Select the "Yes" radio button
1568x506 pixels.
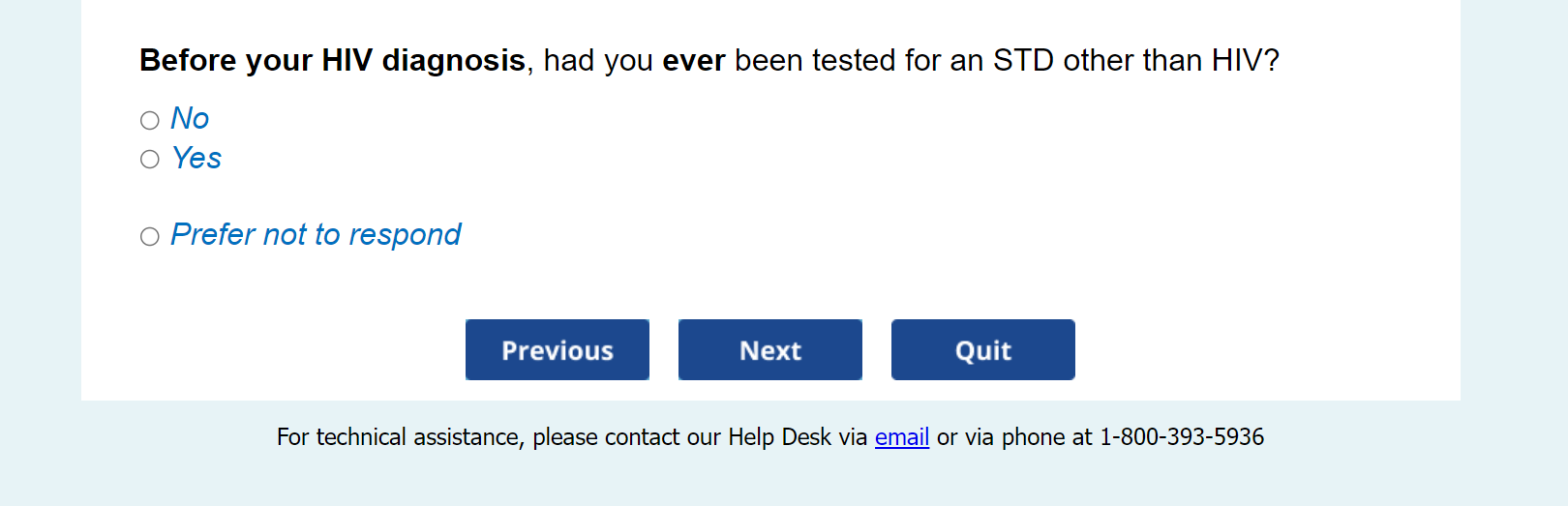(149, 160)
